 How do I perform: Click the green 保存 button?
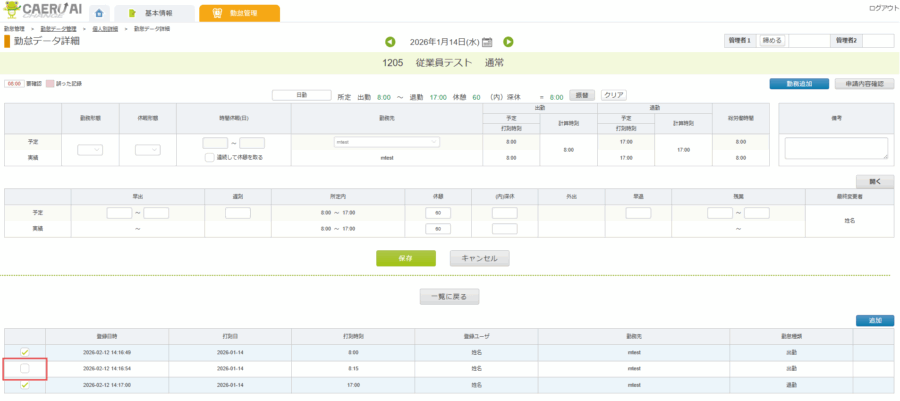pyautogui.click(x=406, y=258)
